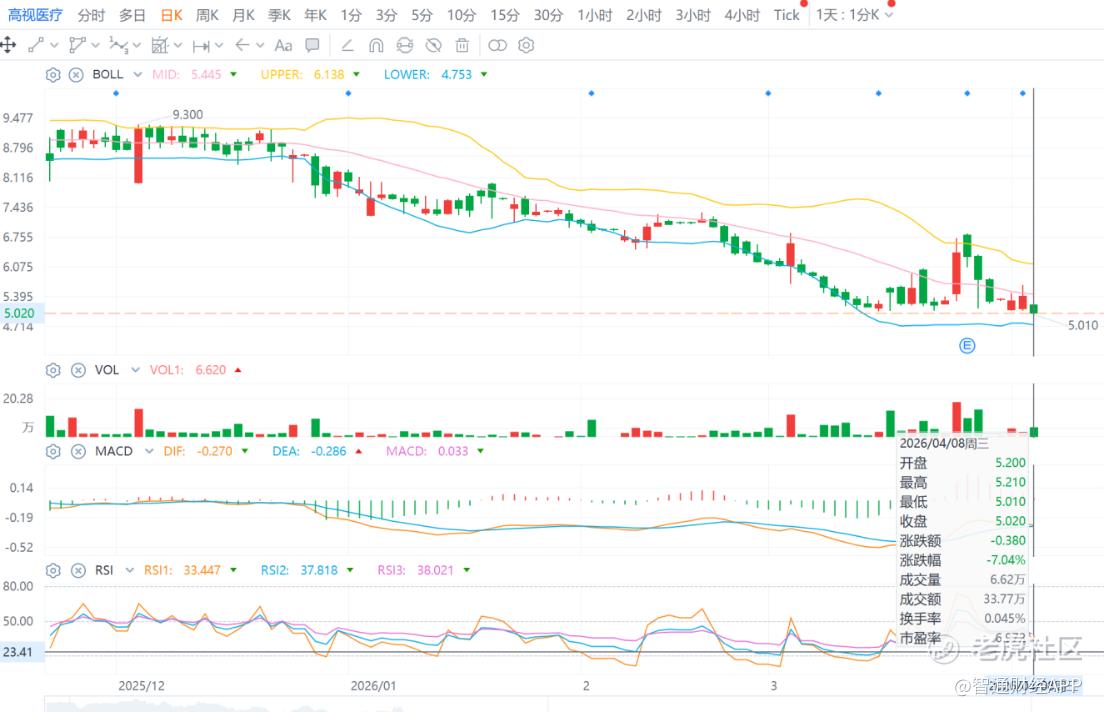
Task: Toggle hide drawings eye icon
Action: [x=434, y=46]
